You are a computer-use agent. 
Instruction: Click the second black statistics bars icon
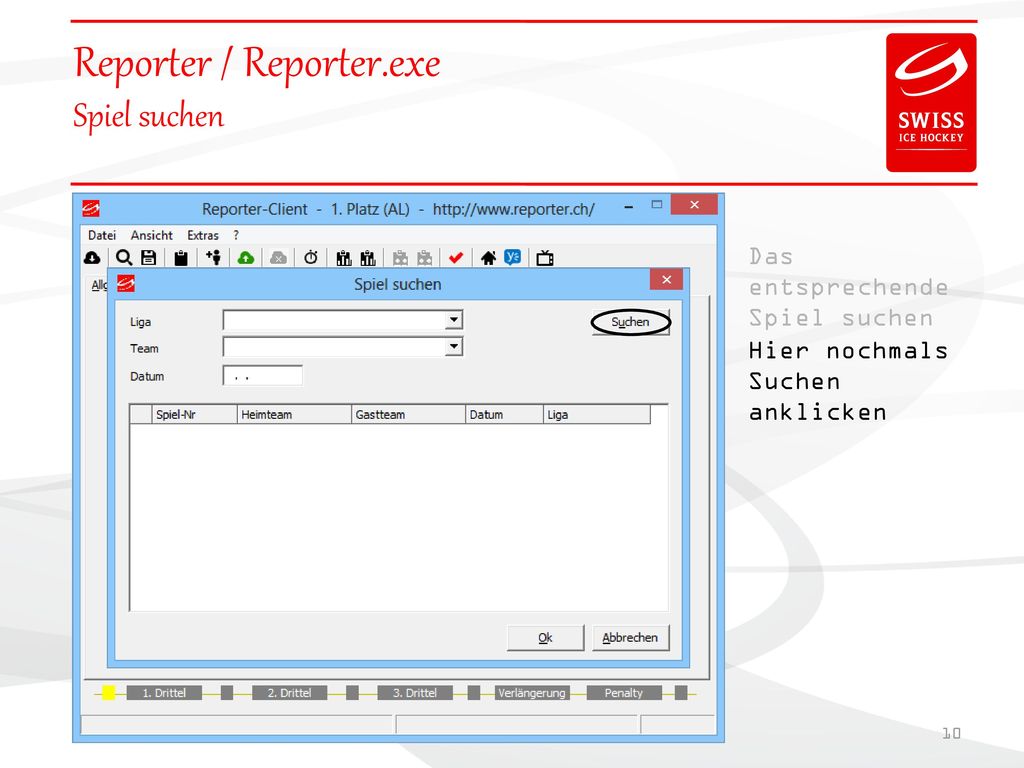pos(368,258)
